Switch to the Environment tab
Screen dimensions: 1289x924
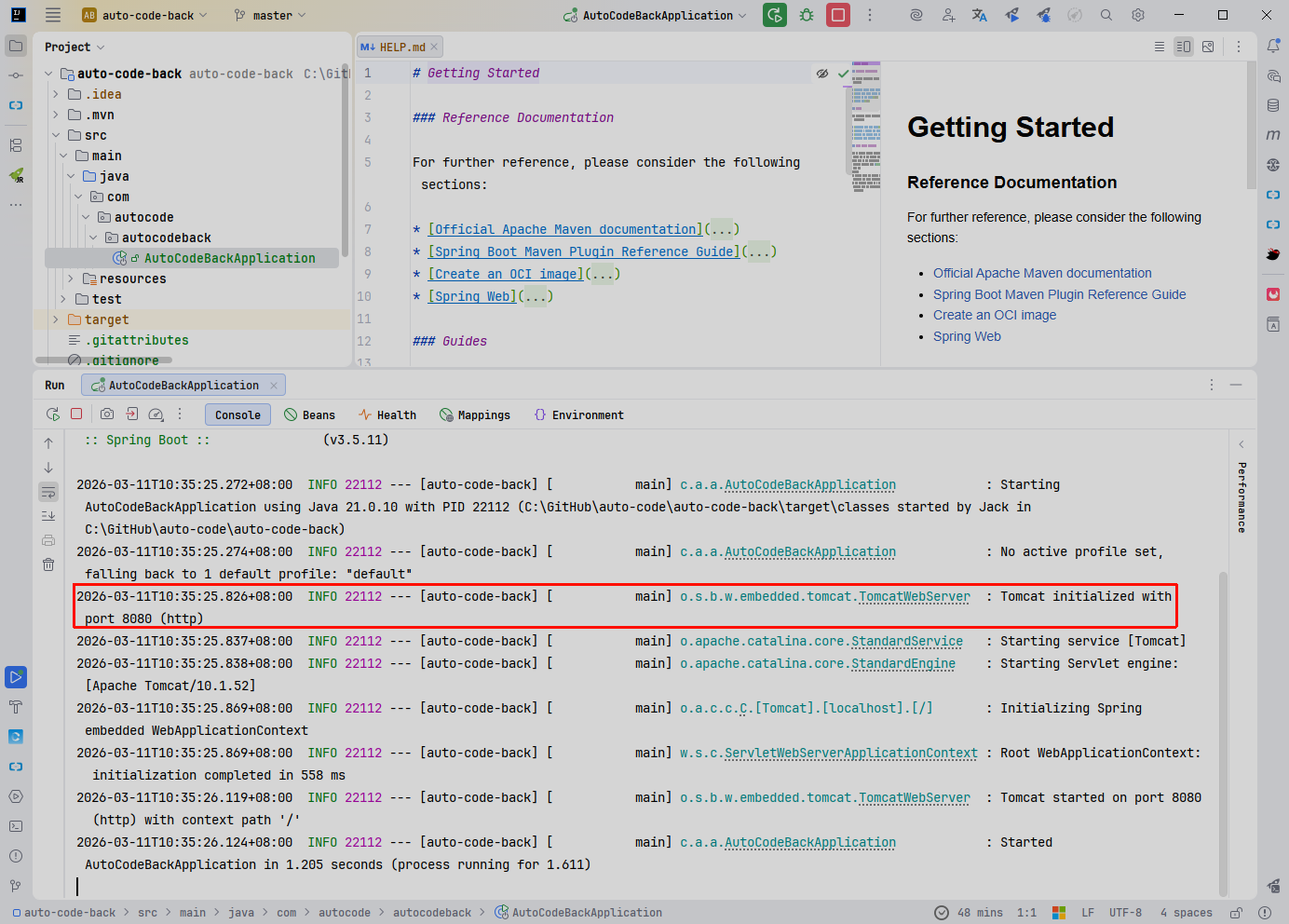click(x=578, y=414)
